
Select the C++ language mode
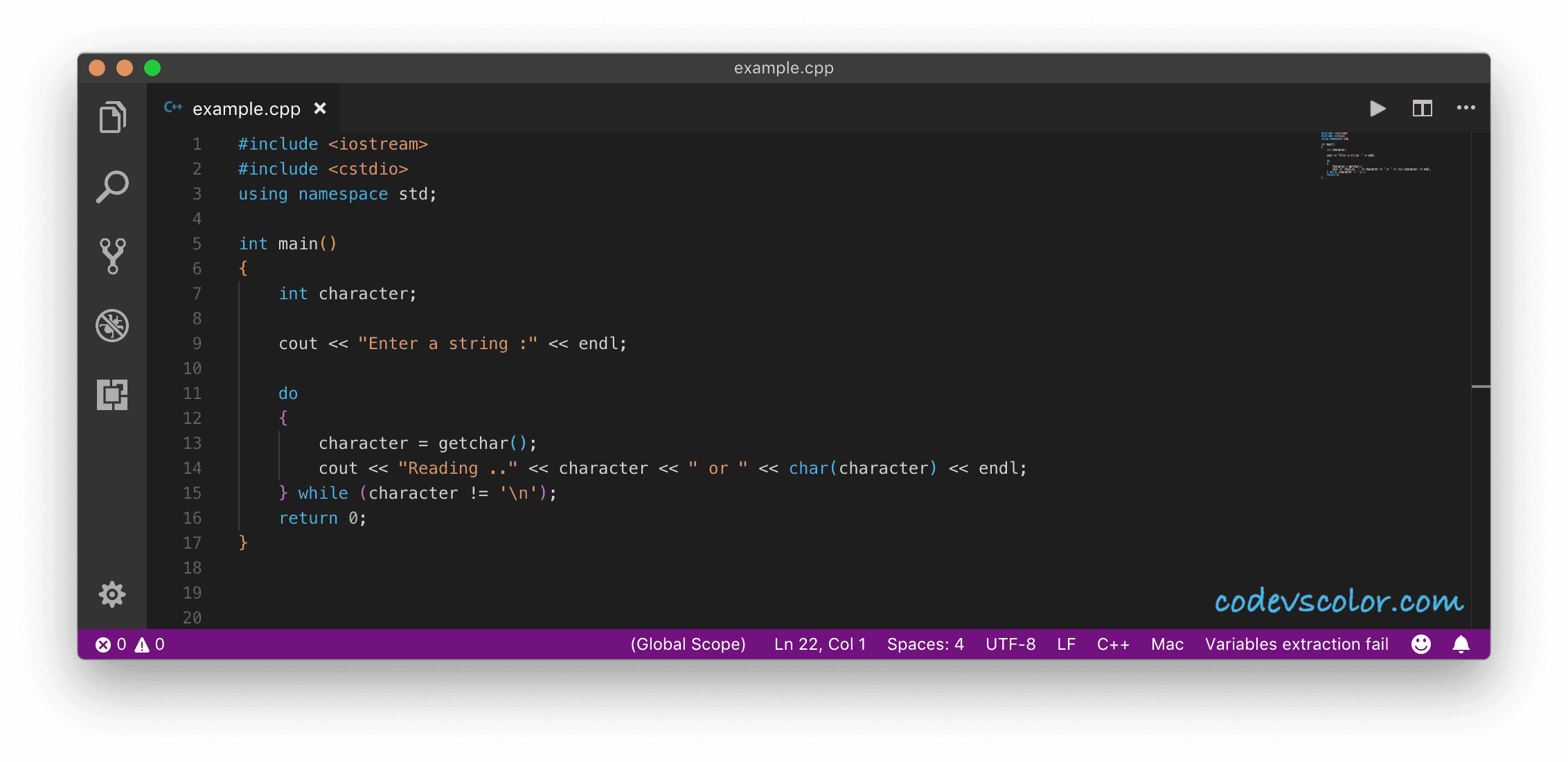[1112, 644]
